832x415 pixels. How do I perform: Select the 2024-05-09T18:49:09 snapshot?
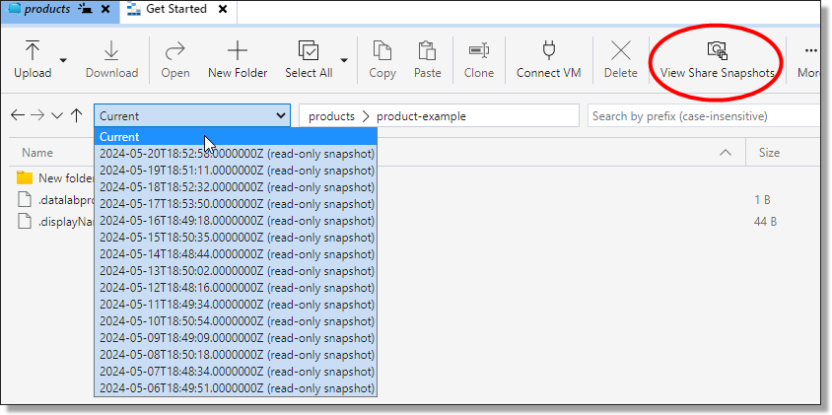236,338
